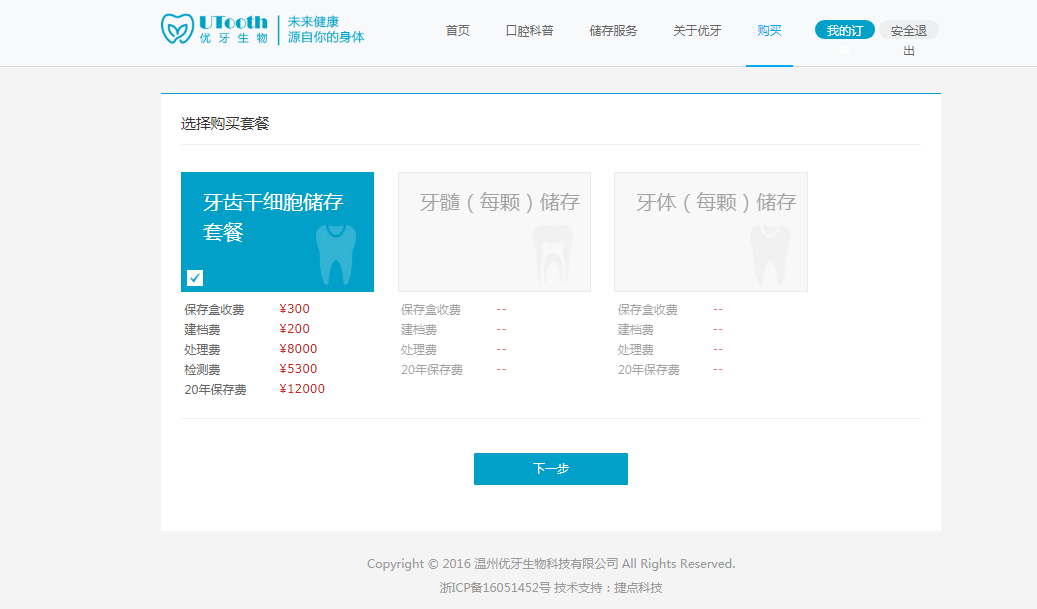Click the ¥5300 检测费 price
This screenshot has width=1037, height=609.
tap(298, 368)
